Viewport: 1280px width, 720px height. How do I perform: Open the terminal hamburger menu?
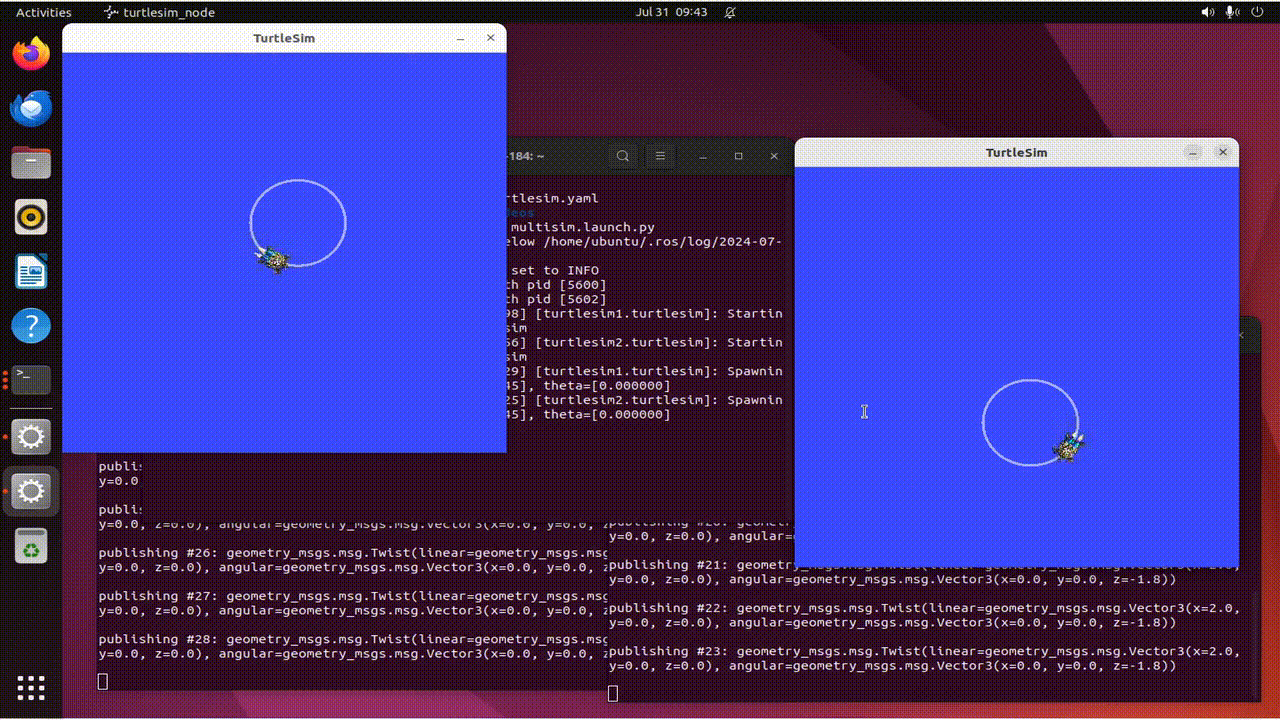[660, 156]
